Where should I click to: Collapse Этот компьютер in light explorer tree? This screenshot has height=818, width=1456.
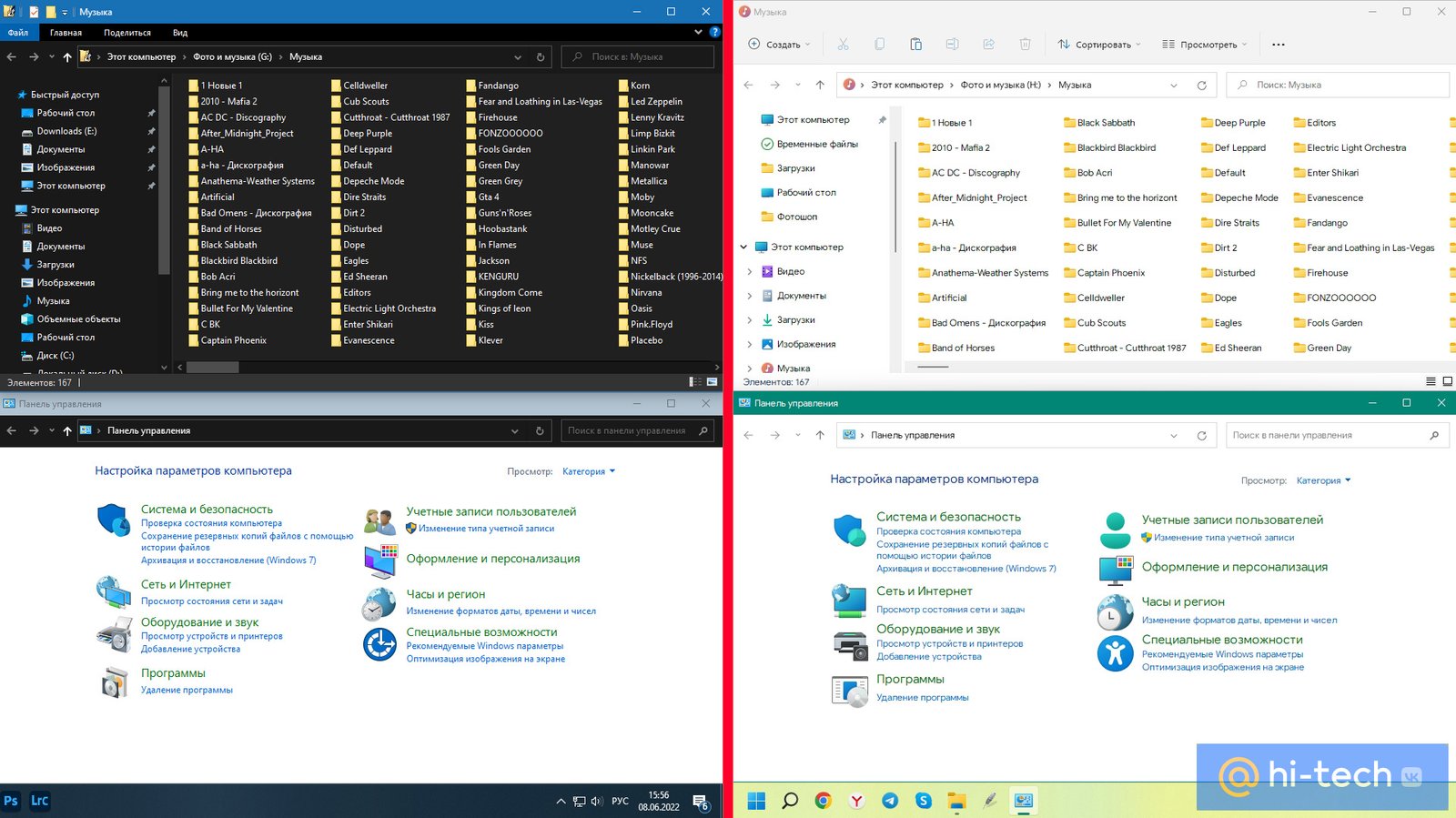pyautogui.click(x=743, y=247)
